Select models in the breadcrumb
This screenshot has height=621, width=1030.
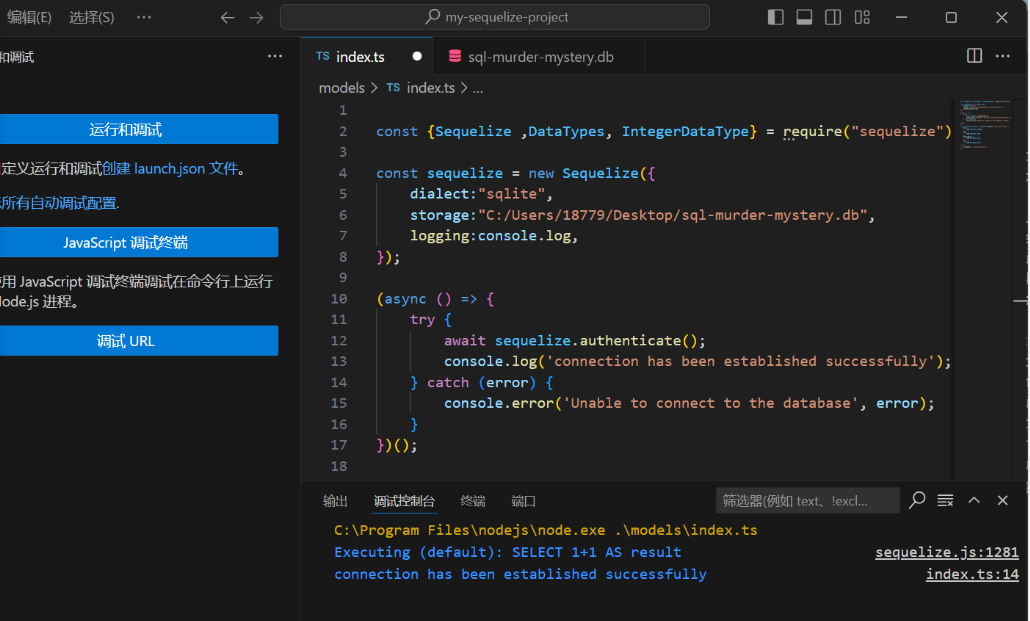pos(342,88)
